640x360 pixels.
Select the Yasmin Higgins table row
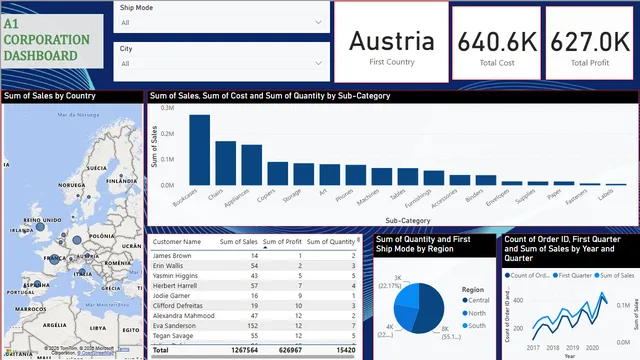(x=253, y=276)
